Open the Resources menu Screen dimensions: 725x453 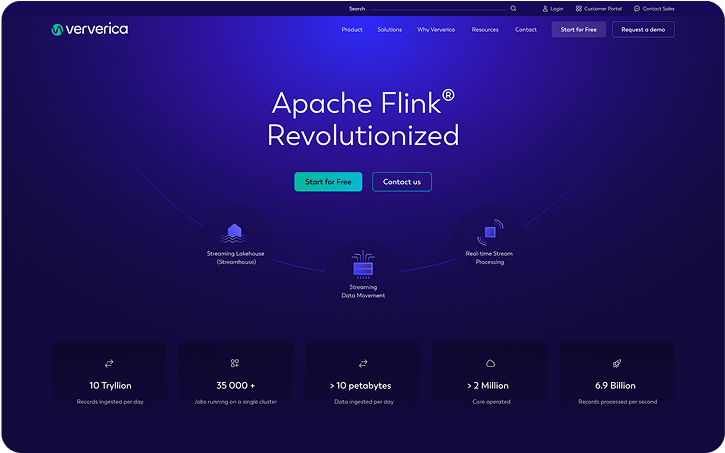pyautogui.click(x=485, y=30)
